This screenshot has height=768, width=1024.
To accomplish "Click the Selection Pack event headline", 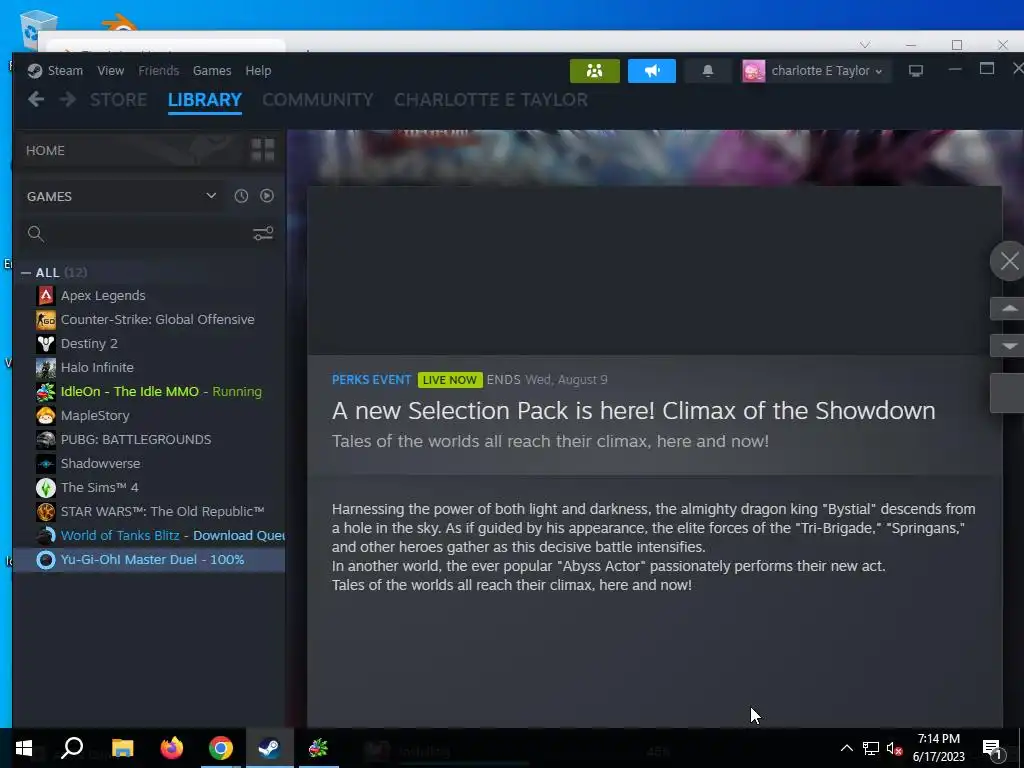I will (633, 411).
